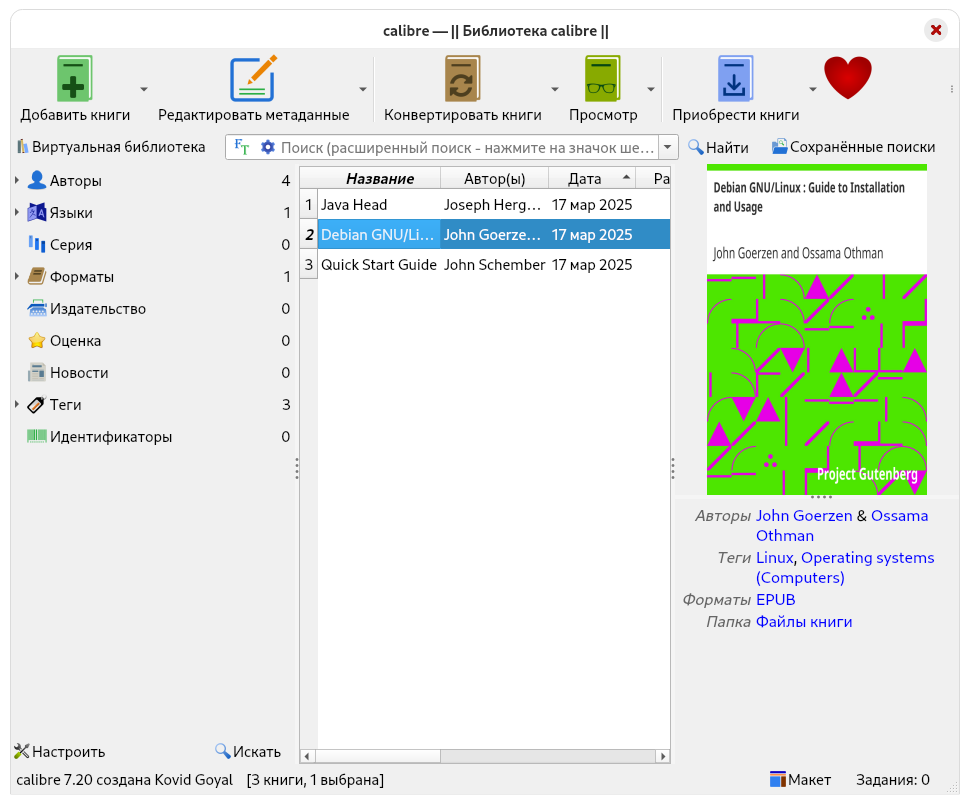Expand the Авторы tree node
Viewport: 970px width, 805px height.
(17, 180)
